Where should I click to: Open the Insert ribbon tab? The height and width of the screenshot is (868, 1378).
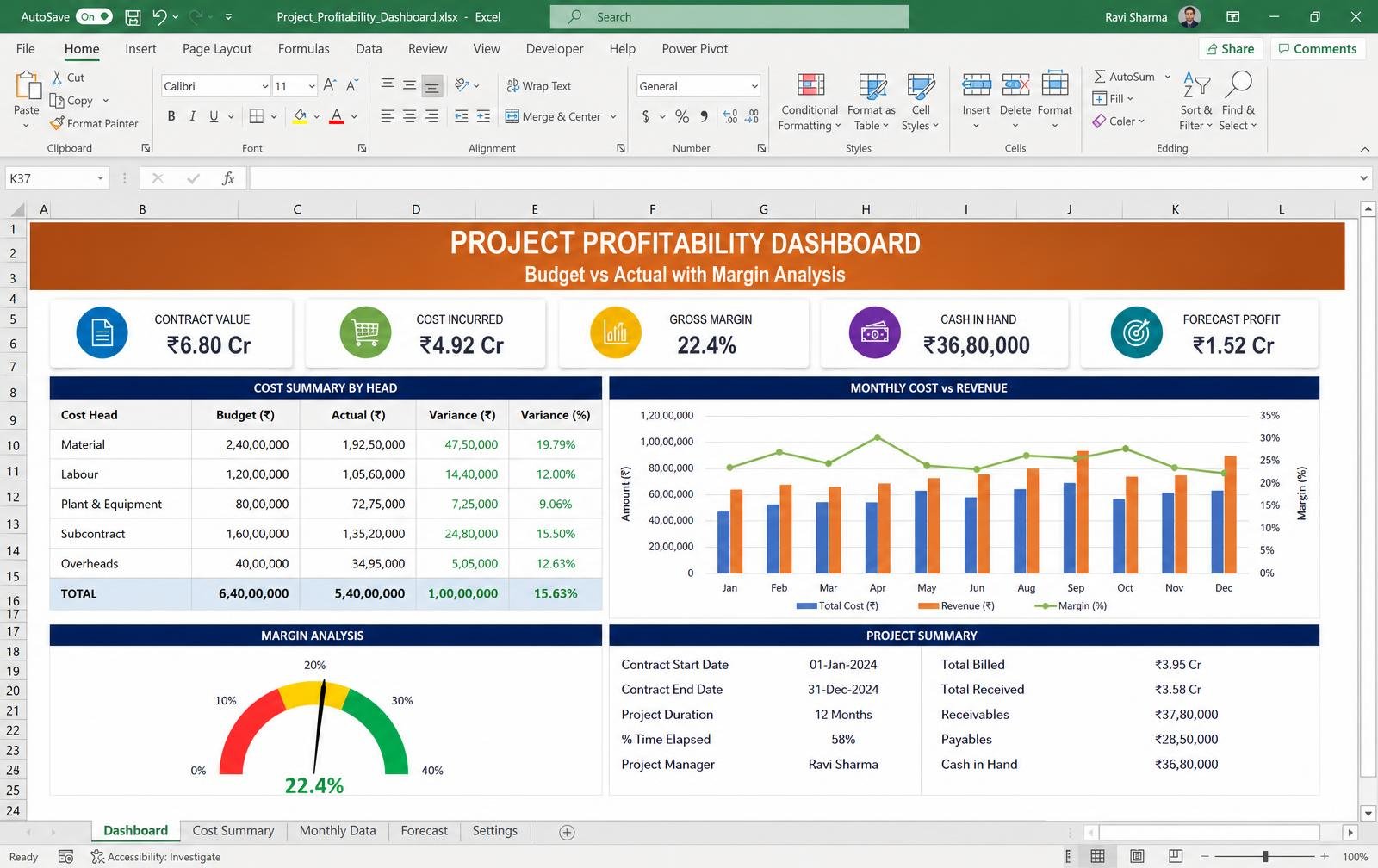tap(140, 49)
